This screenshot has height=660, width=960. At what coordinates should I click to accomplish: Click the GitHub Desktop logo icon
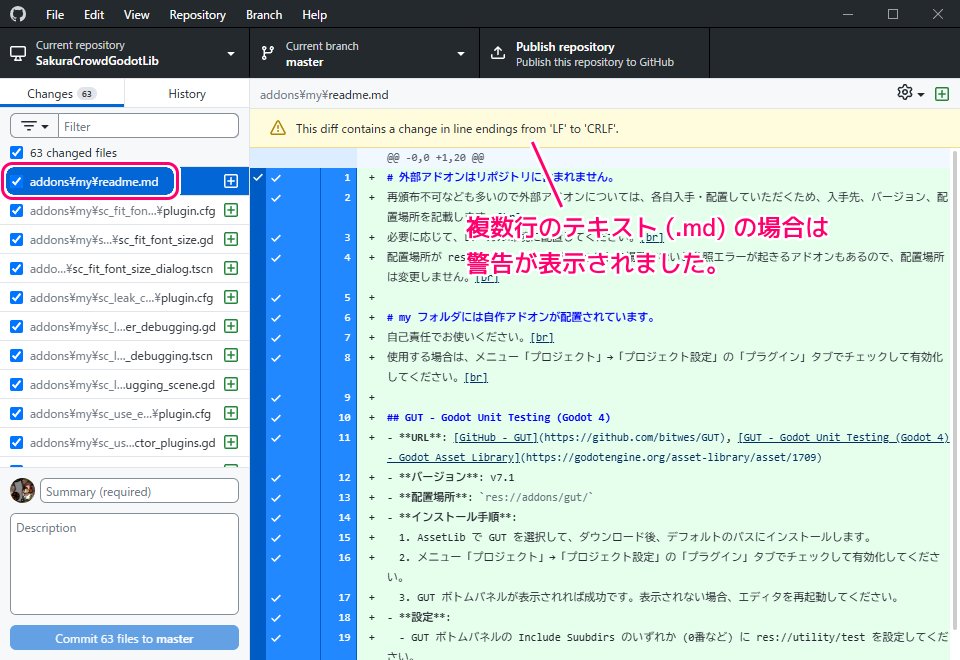(17, 14)
